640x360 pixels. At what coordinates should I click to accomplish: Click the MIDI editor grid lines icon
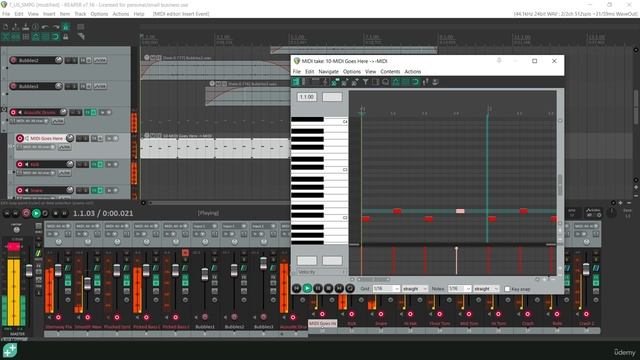click(405, 82)
